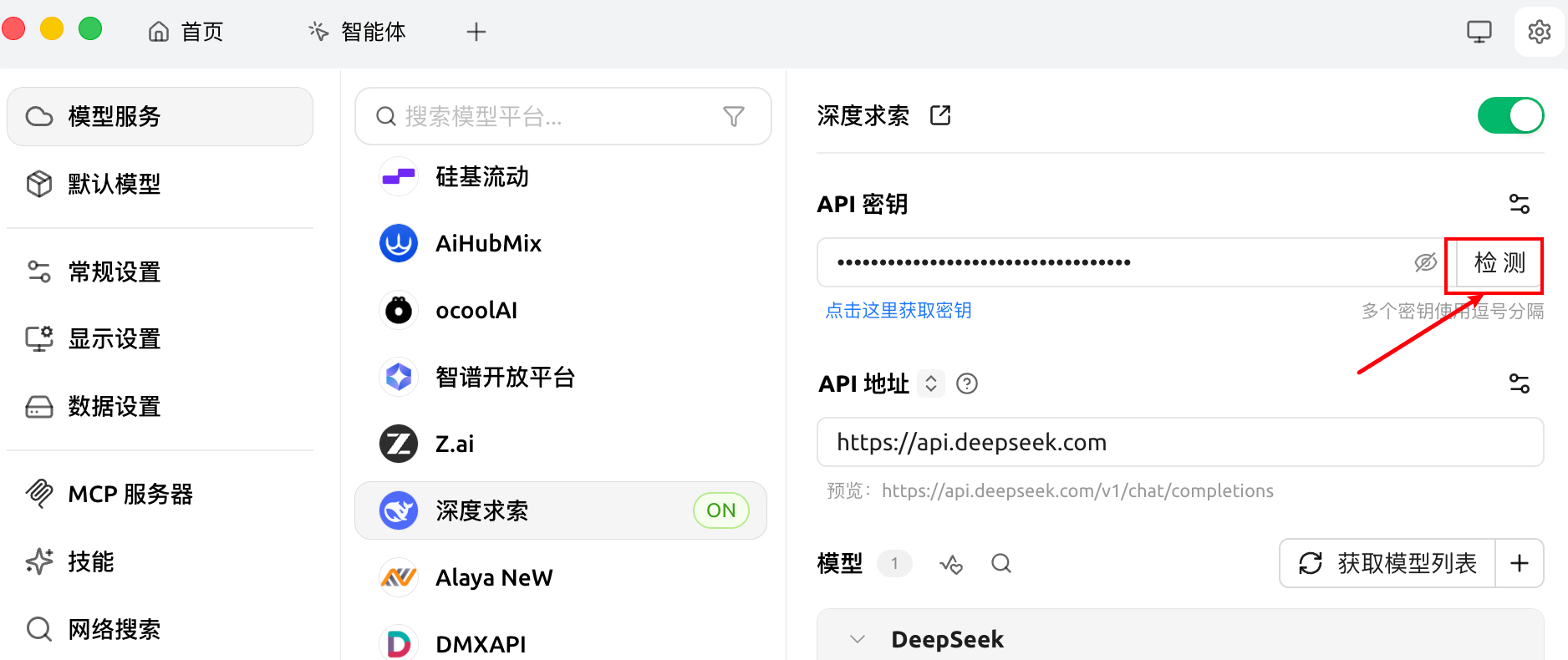Add a new tab with plus icon
Viewport: 1568px width, 660px height.
point(476,32)
